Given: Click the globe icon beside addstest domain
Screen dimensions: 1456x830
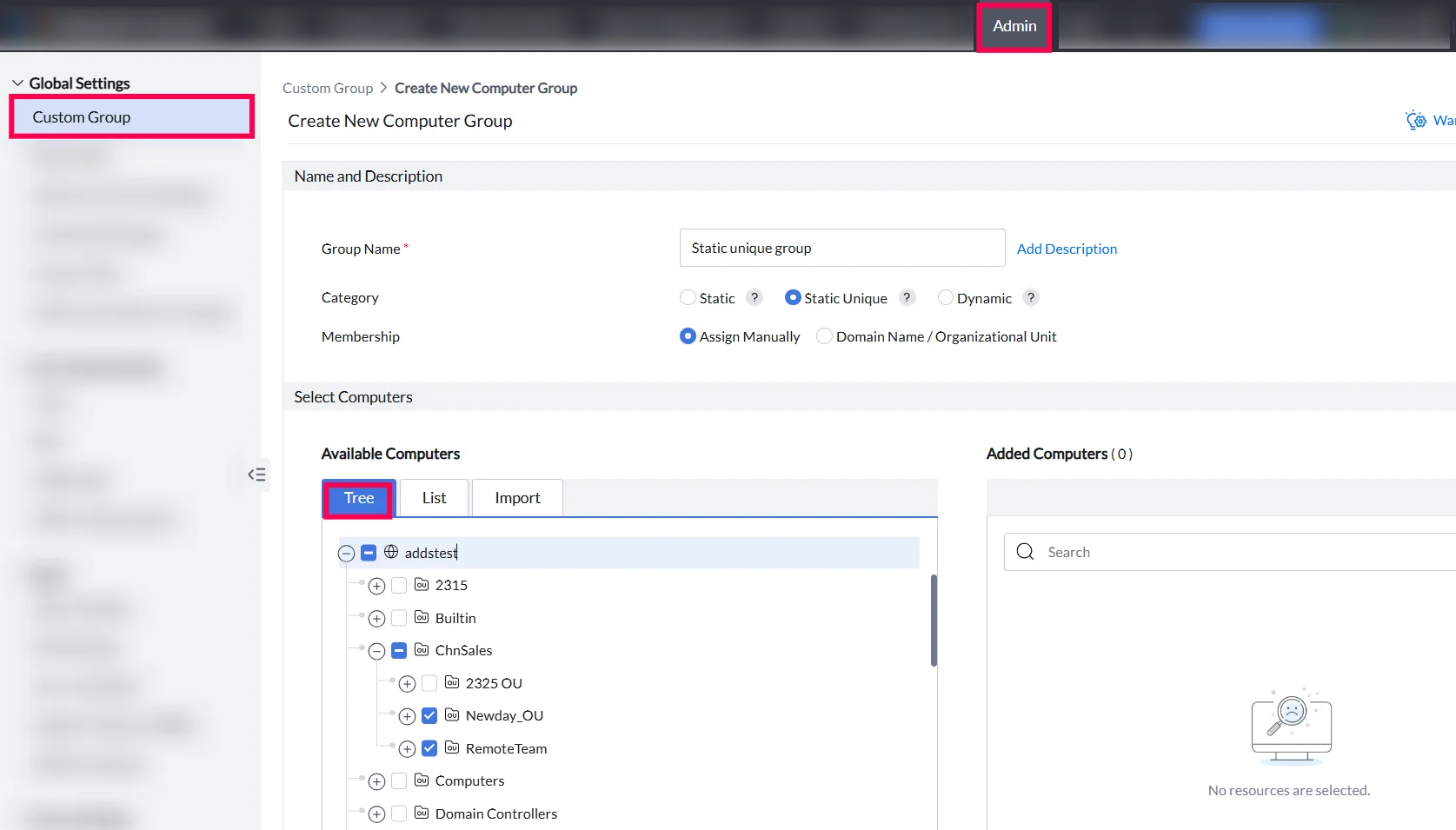Looking at the screenshot, I should click(x=391, y=552).
